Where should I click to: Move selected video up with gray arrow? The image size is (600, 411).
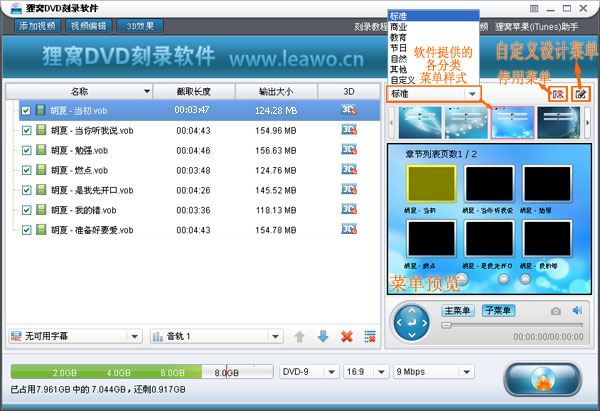click(299, 337)
